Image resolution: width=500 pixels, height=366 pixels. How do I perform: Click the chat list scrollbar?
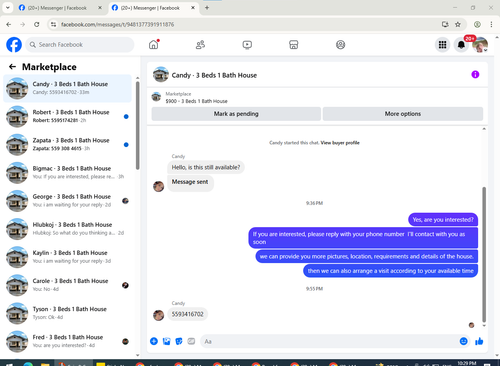(x=138, y=125)
